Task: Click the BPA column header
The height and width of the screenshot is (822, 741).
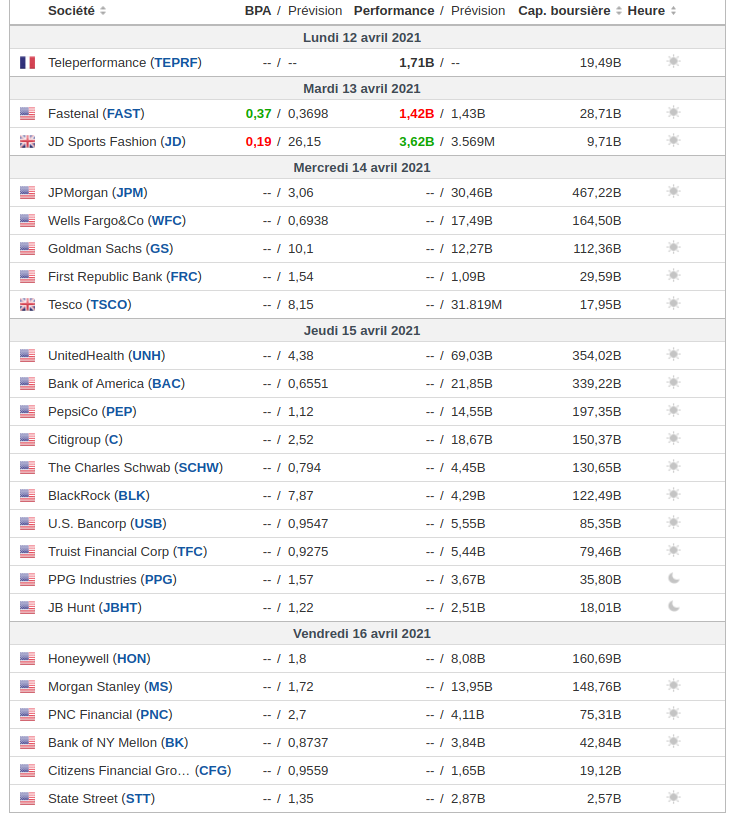Action: [258, 11]
